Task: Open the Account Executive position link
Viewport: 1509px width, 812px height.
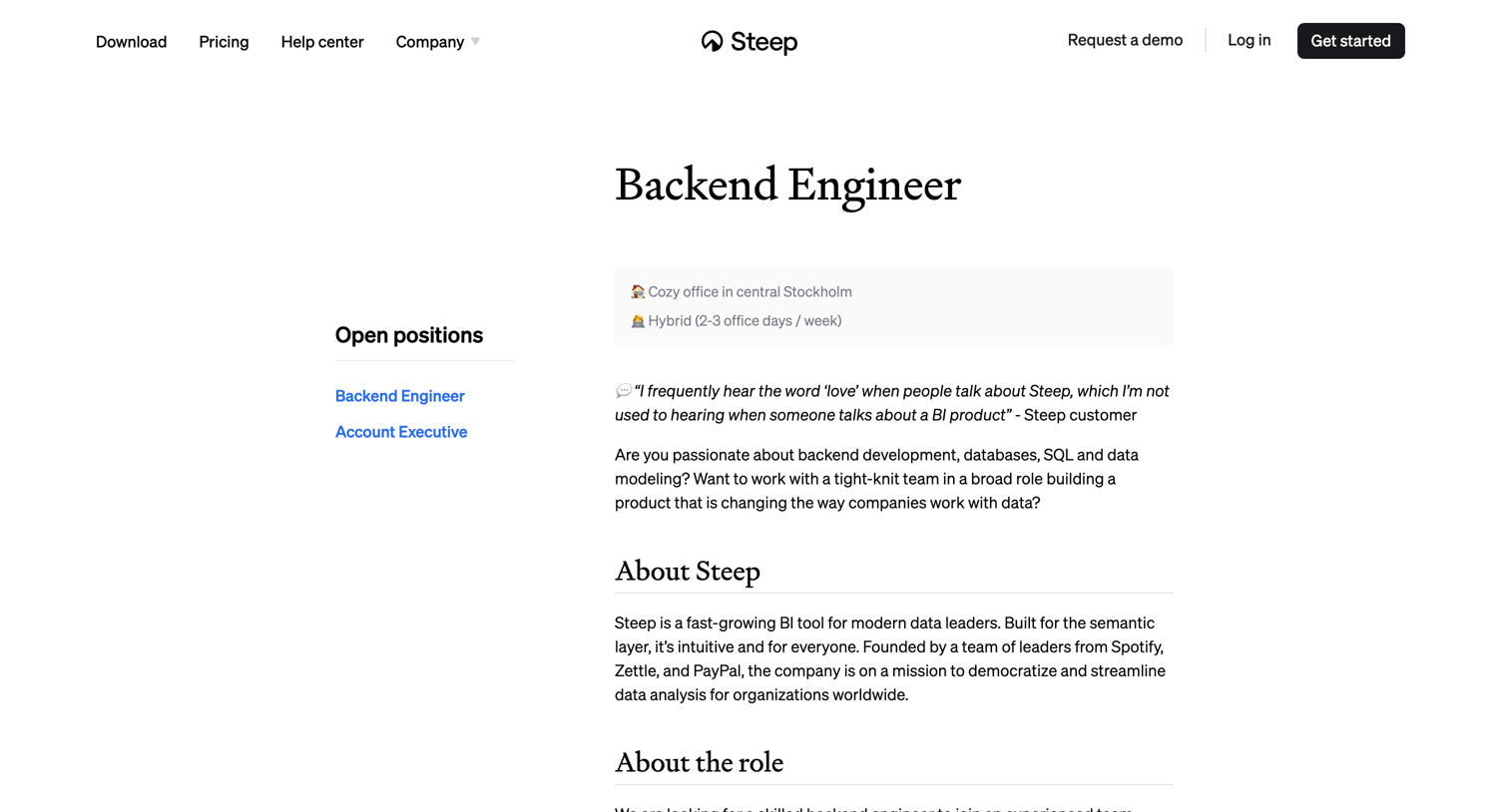Action: tap(401, 432)
